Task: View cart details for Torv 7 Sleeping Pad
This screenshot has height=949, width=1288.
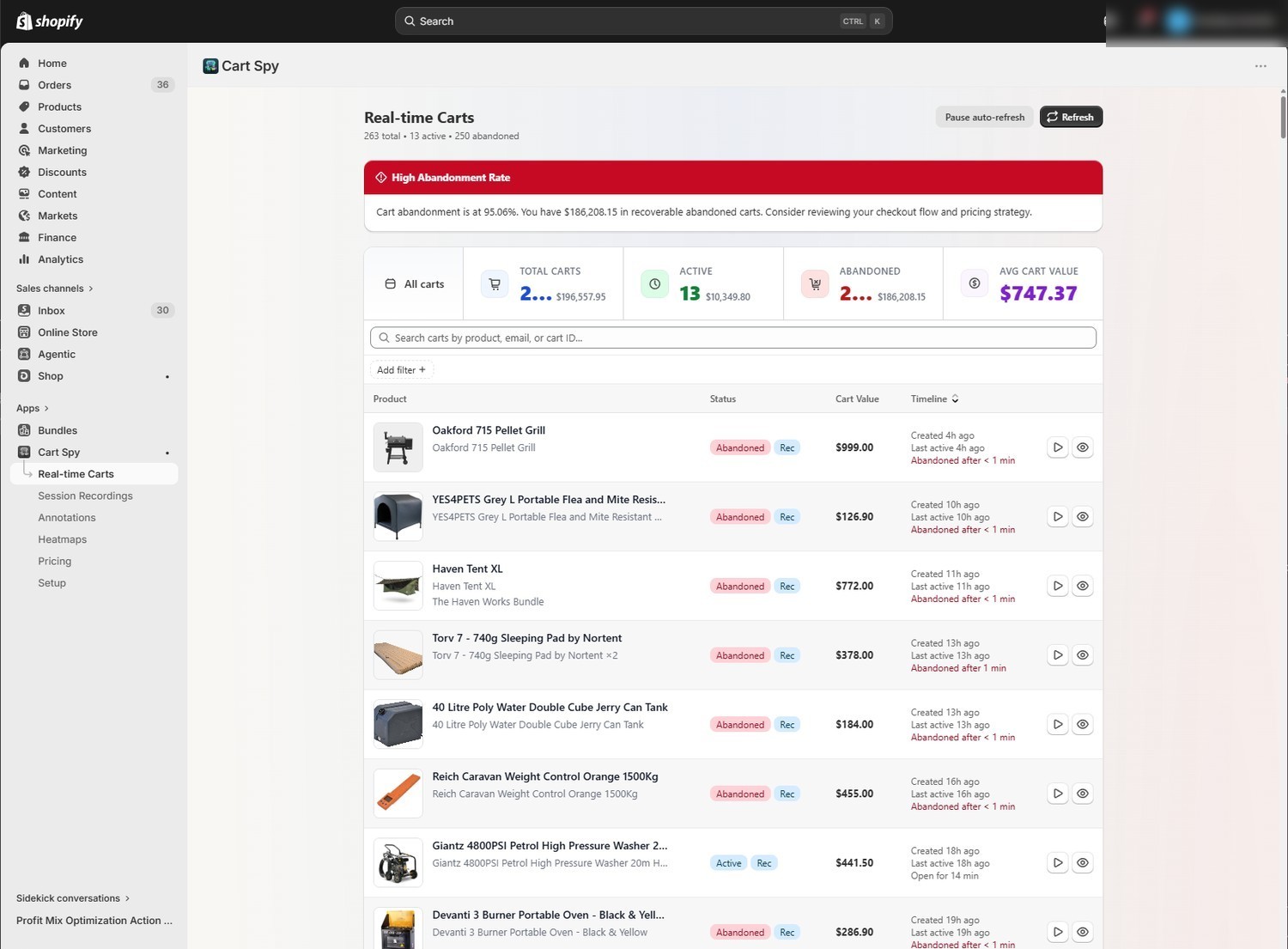Action: 1083,655
